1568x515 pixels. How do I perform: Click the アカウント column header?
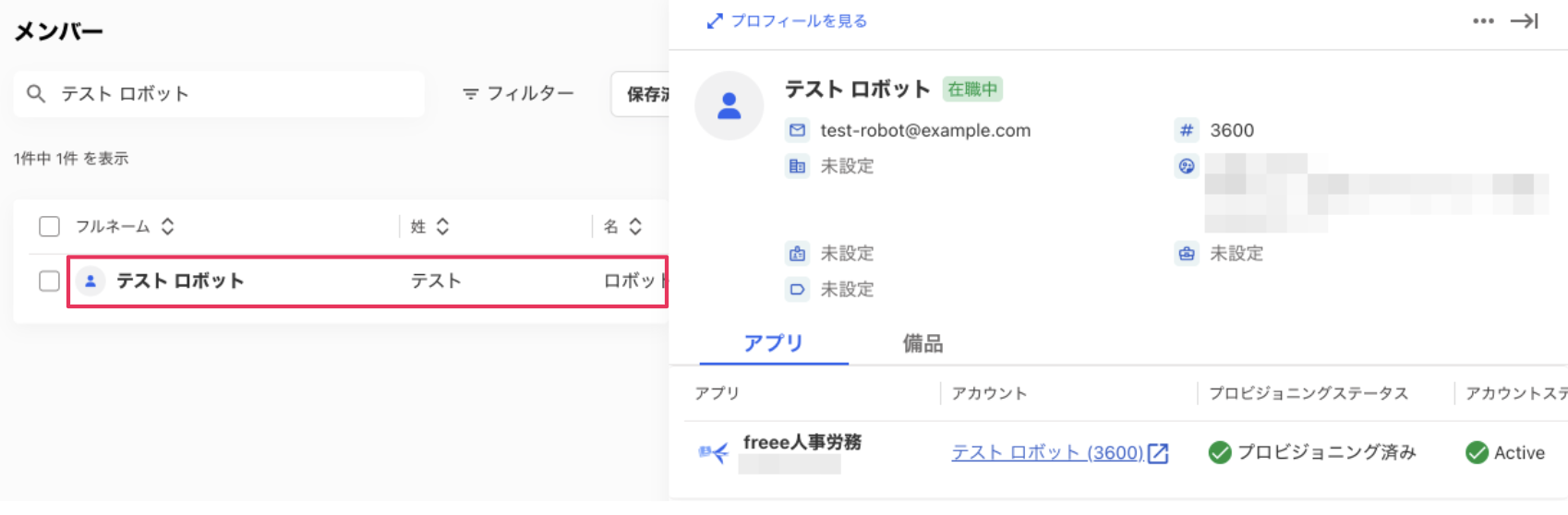(989, 393)
